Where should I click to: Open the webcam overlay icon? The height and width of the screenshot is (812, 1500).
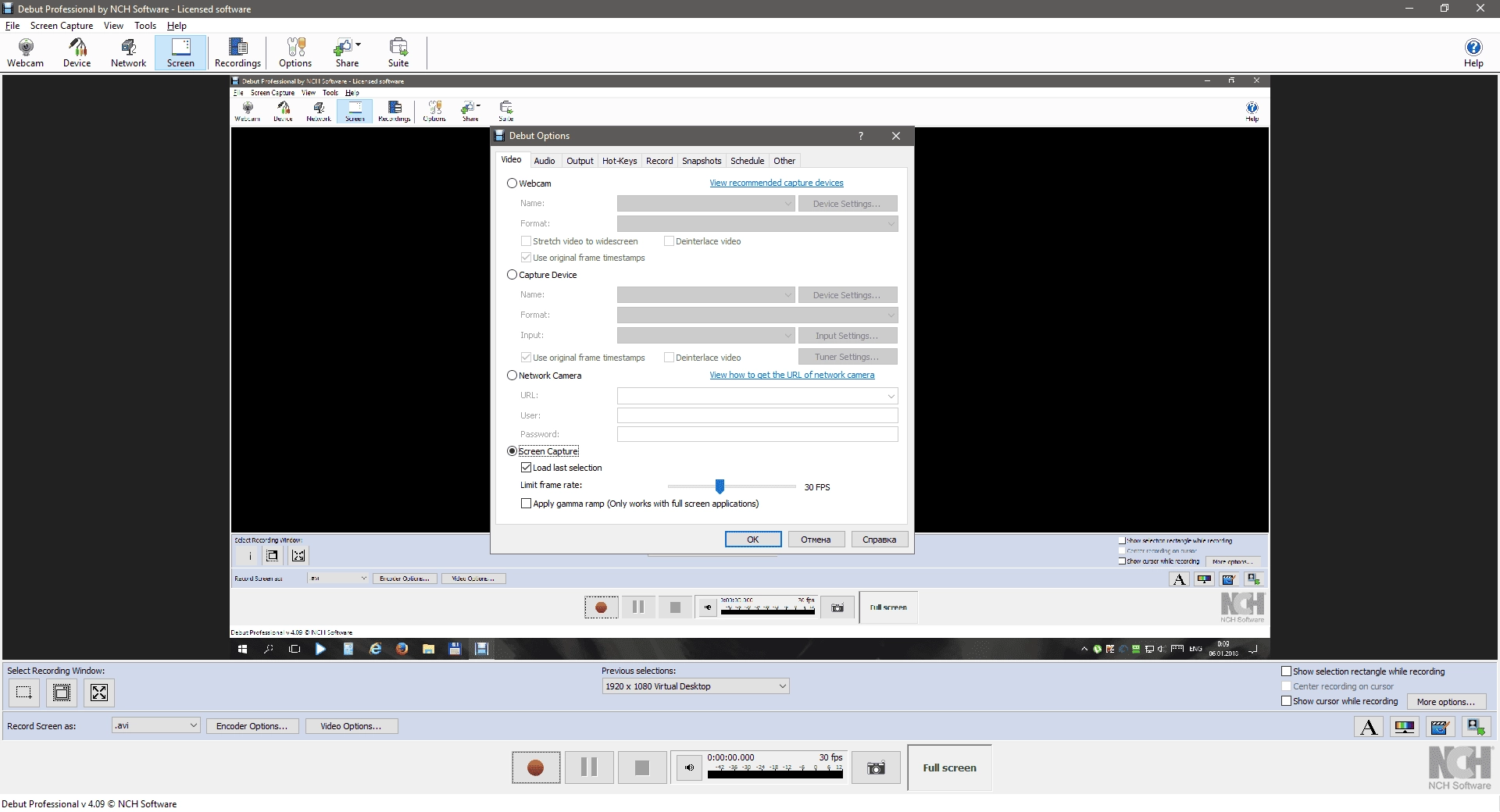[x=1475, y=727]
